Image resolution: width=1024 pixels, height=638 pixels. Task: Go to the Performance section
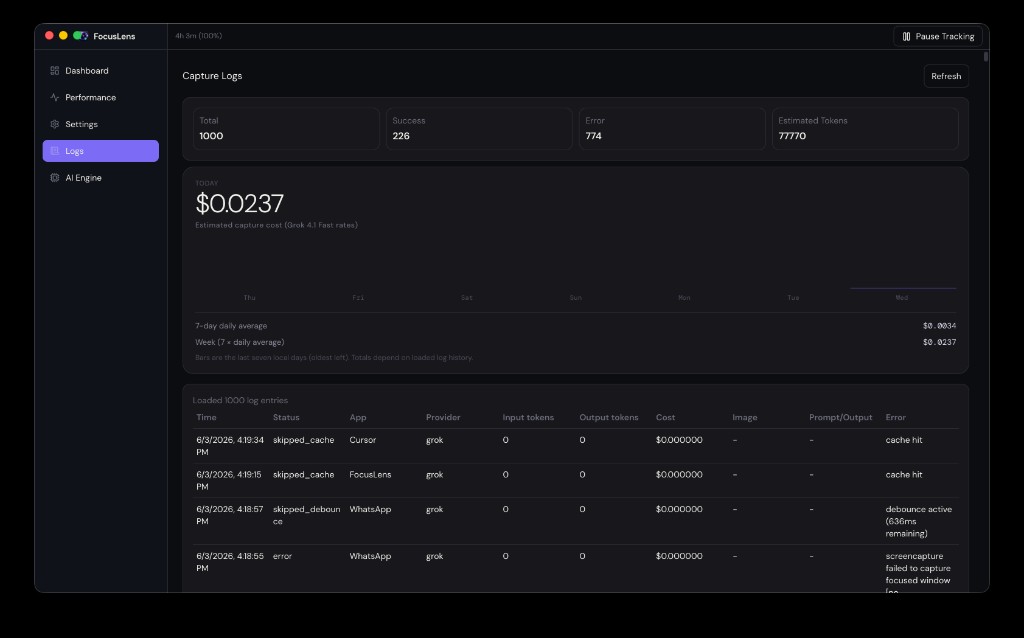[x=101, y=97]
